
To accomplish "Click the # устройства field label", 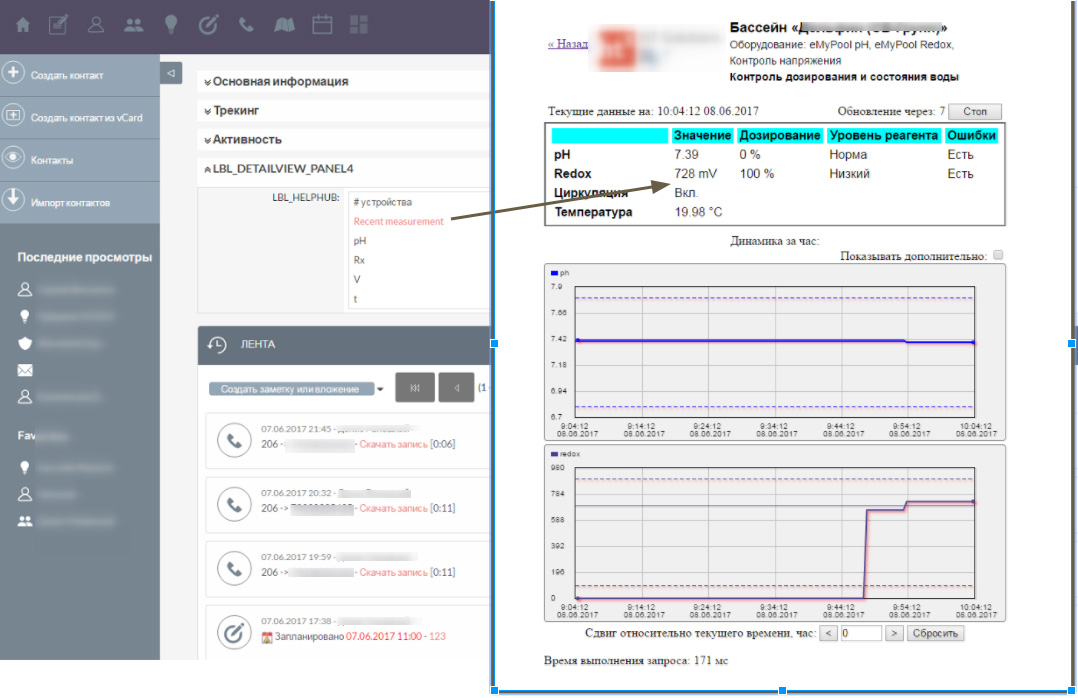I will [x=382, y=202].
